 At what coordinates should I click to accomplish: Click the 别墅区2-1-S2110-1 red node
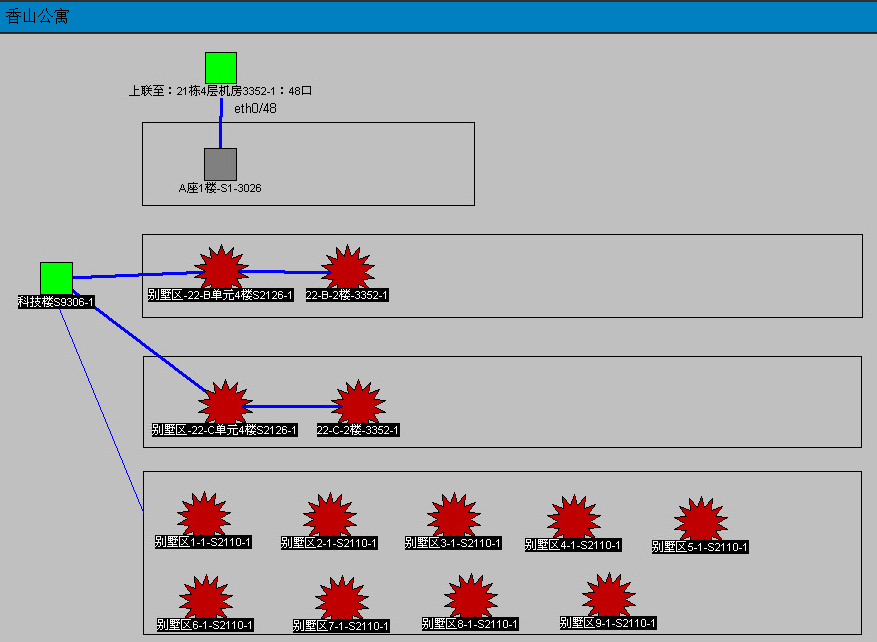coord(329,517)
